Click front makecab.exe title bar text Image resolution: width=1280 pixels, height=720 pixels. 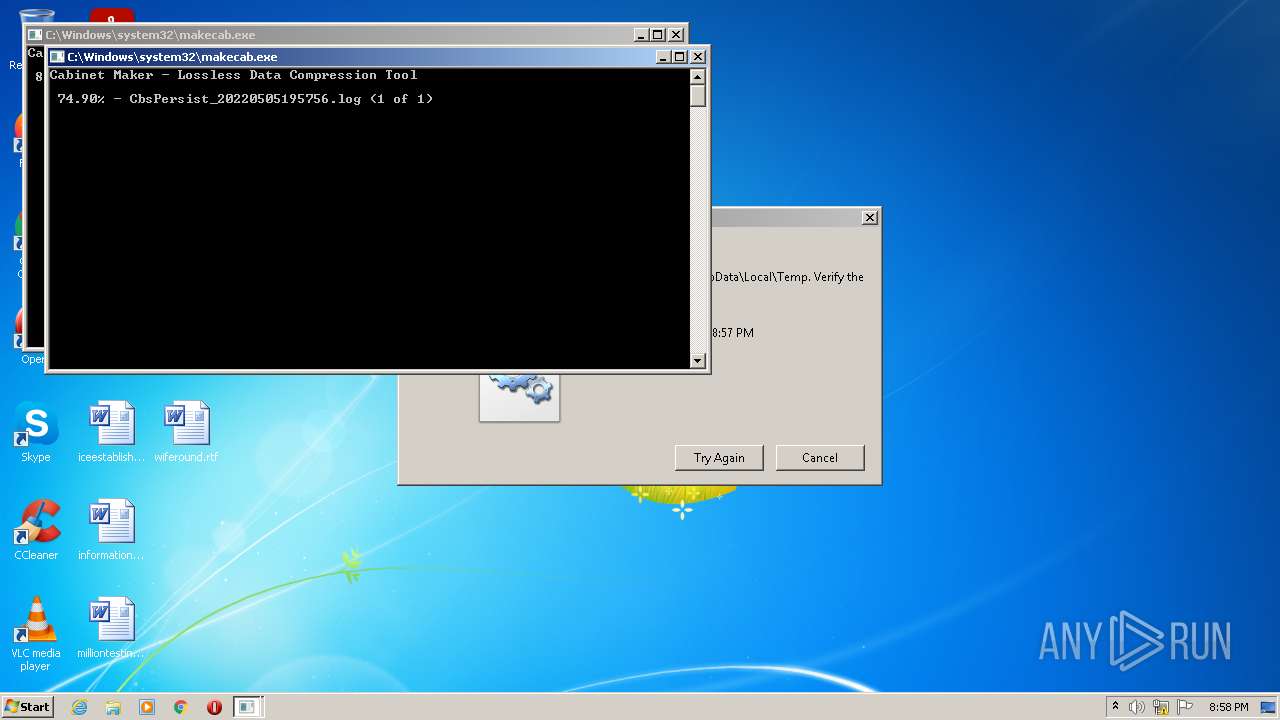172,57
